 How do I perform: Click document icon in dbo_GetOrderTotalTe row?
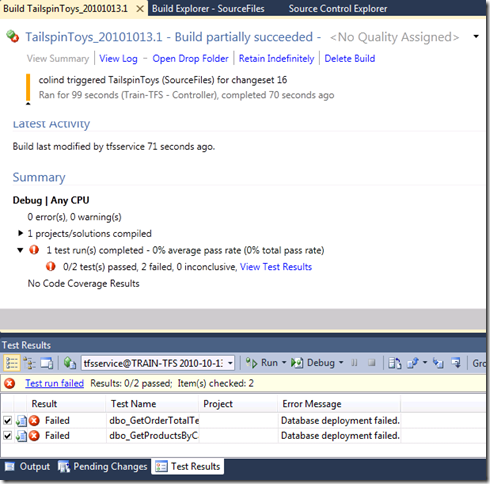click(x=21, y=421)
